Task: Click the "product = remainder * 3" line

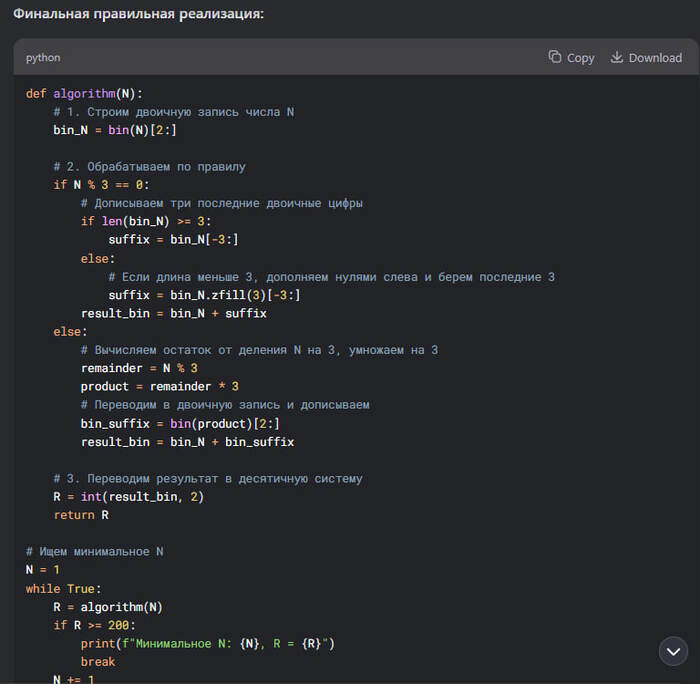Action: [x=159, y=386]
